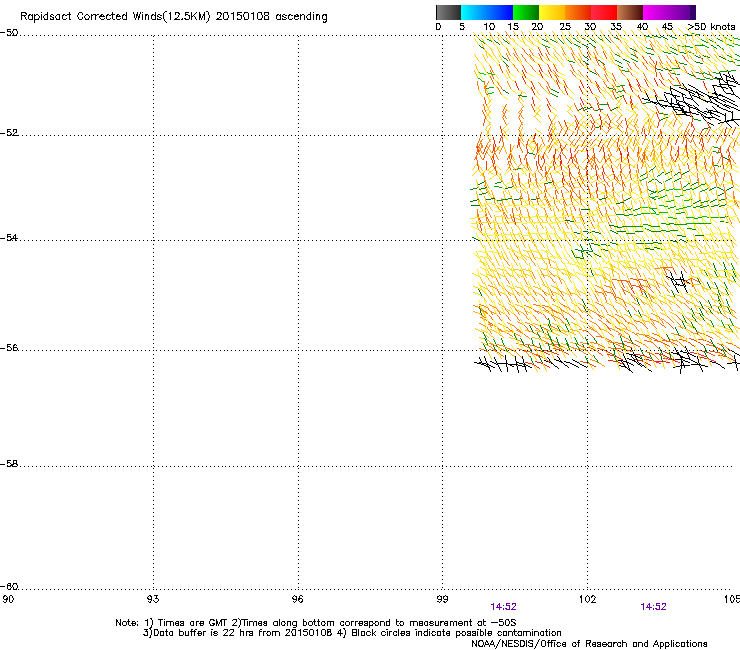This screenshot has width=740, height=650.
Task: Click the '93' longitude axis label
Action: (153, 599)
